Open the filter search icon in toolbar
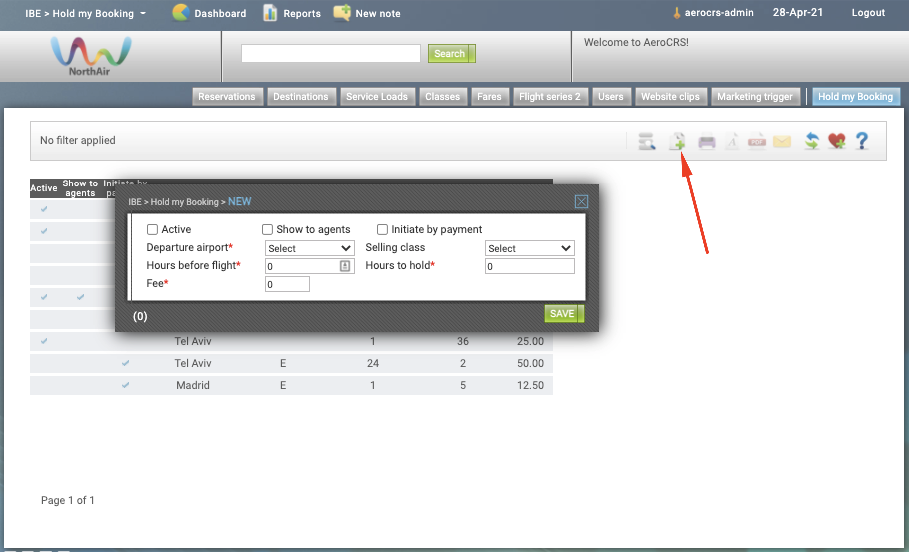909x552 pixels. (x=646, y=141)
